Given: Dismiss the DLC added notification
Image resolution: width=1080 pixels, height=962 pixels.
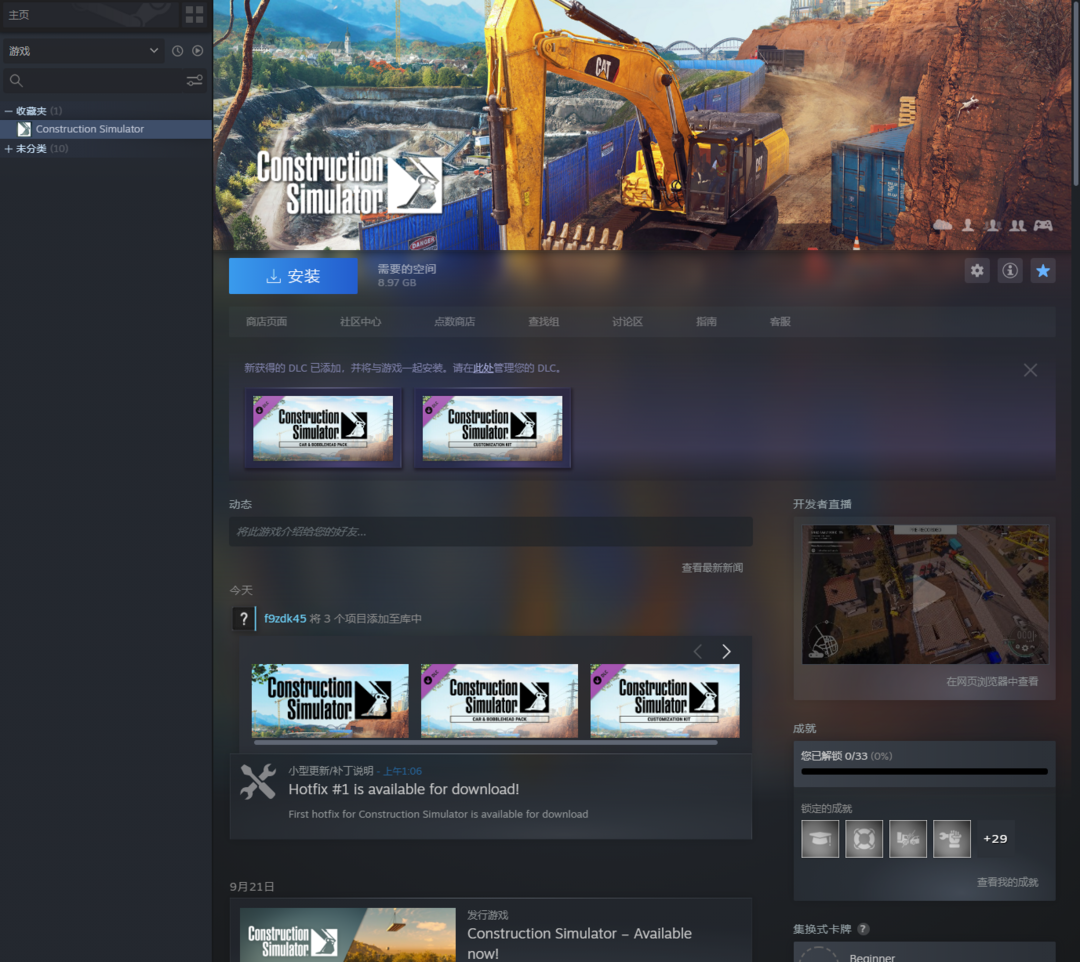Looking at the screenshot, I should (x=1030, y=370).
